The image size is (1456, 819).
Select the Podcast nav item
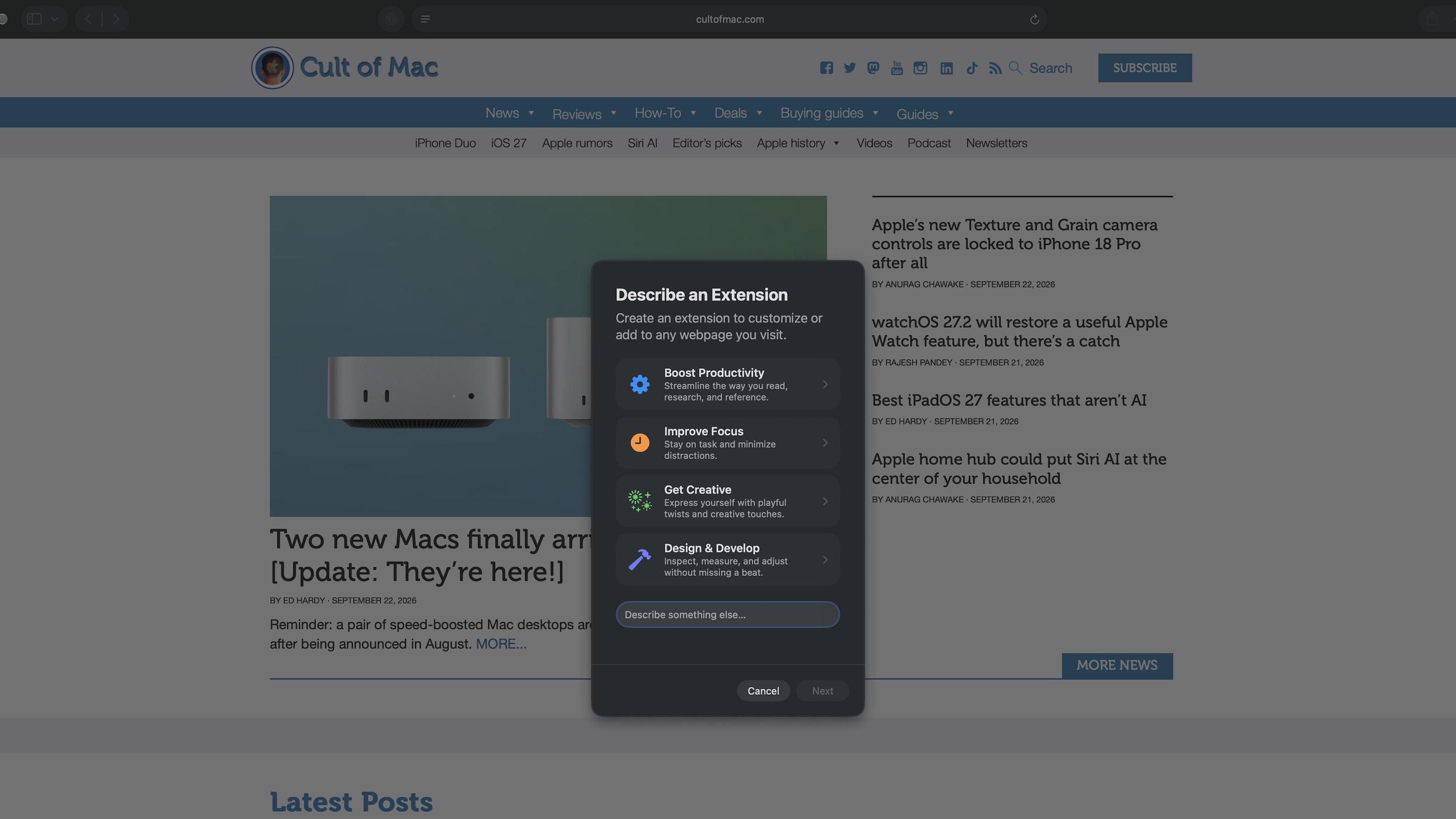929,143
